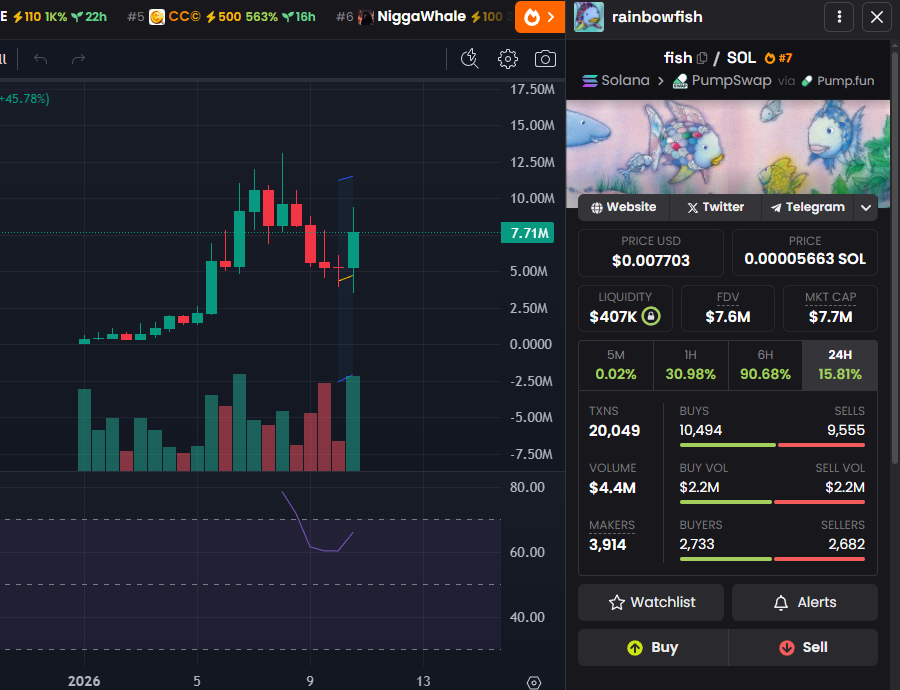The height and width of the screenshot is (690, 900).
Task: Open chart settings gear
Action: pos(507,59)
